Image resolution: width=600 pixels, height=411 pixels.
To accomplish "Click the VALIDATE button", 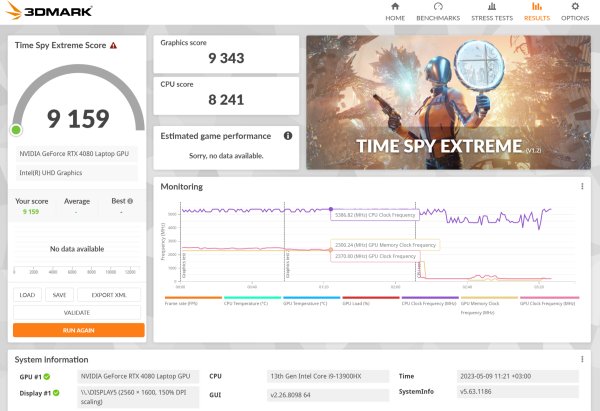I will 77,312.
